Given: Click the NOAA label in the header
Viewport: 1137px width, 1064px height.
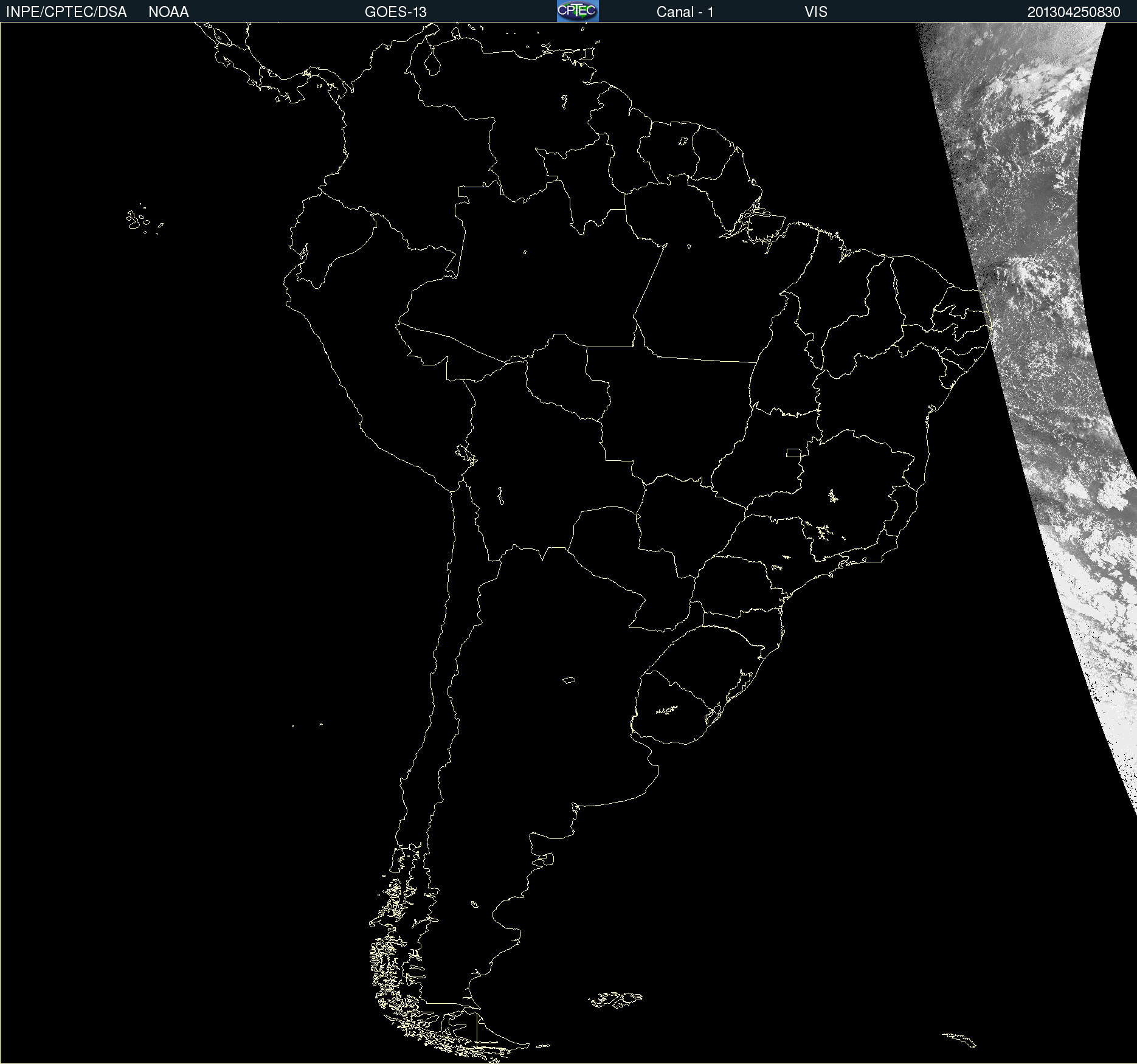Looking at the screenshot, I should coord(168,12).
